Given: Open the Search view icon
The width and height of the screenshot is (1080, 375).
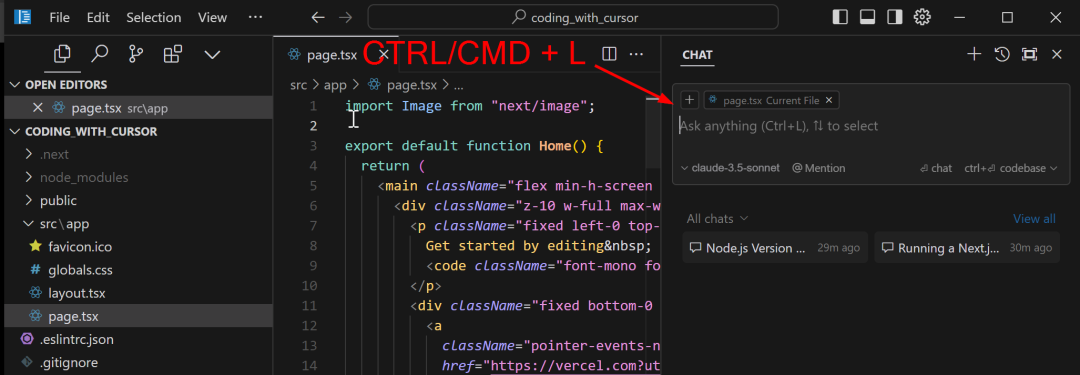Looking at the screenshot, I should 100,54.
